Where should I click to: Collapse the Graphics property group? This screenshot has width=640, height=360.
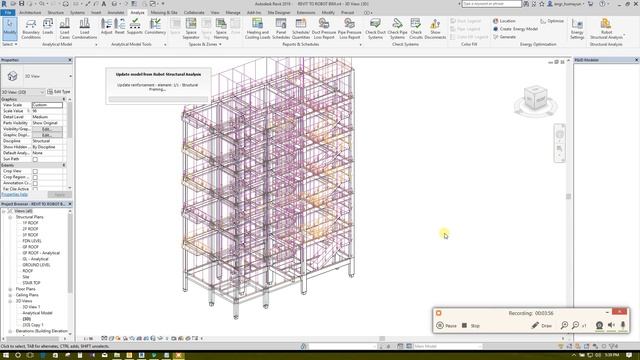pos(64,99)
